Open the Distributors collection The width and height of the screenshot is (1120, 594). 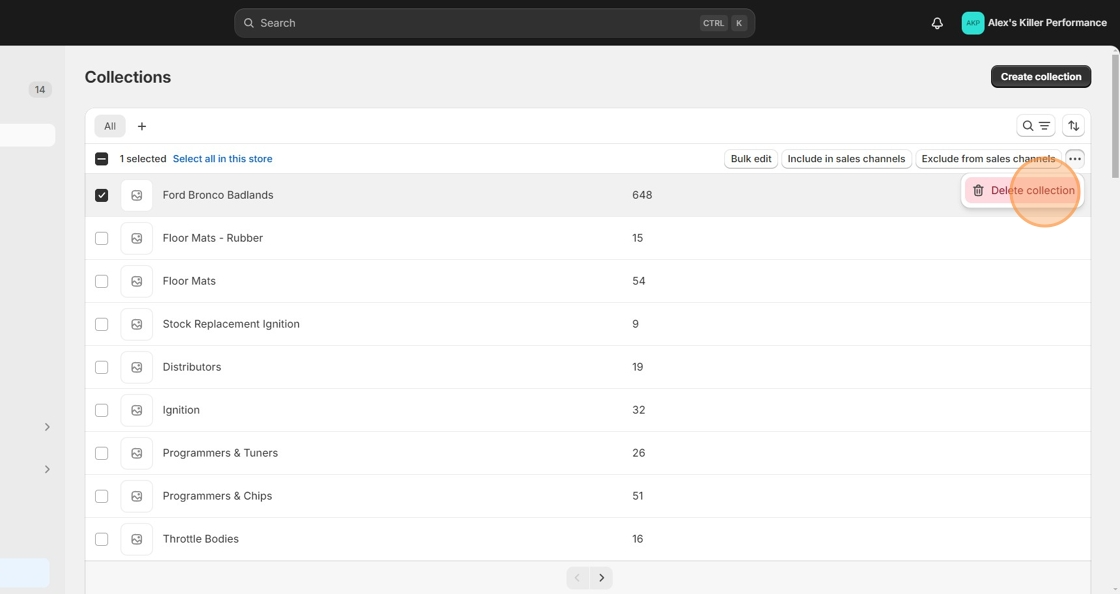click(191, 367)
